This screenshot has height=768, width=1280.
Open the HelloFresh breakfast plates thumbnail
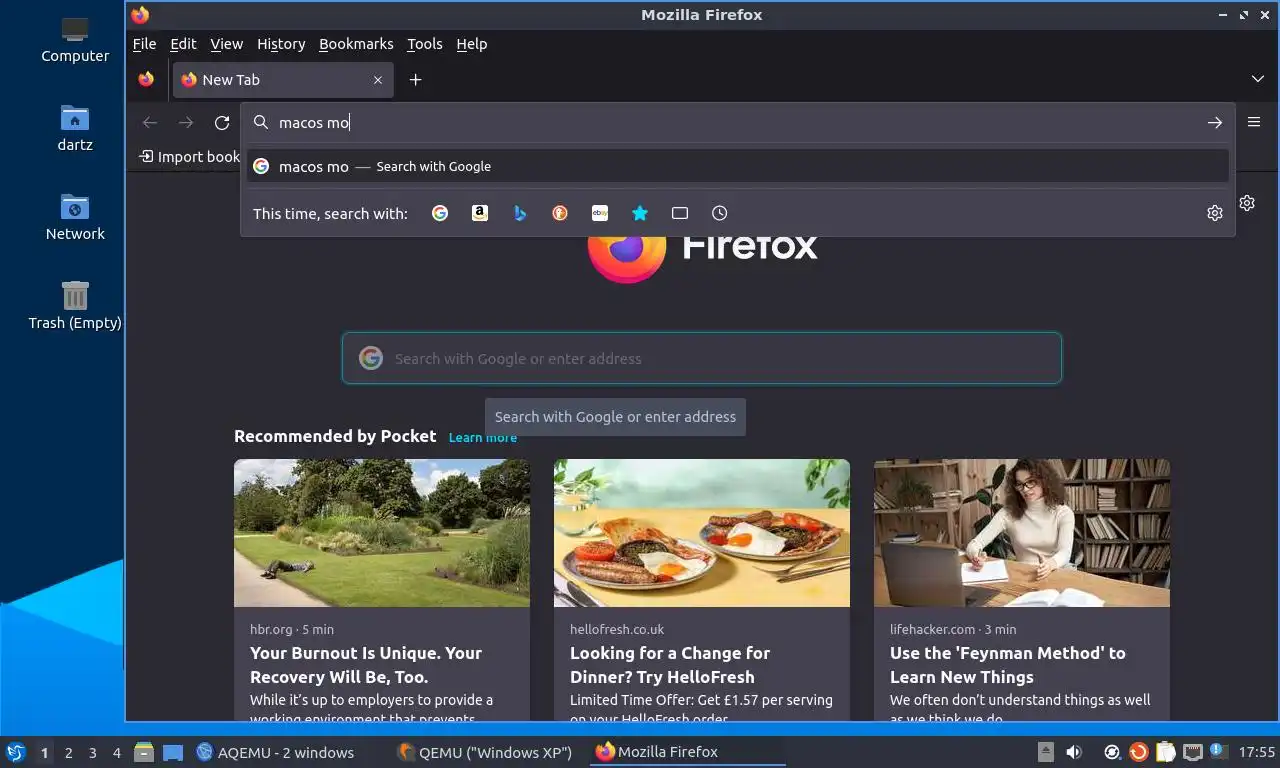[702, 533]
